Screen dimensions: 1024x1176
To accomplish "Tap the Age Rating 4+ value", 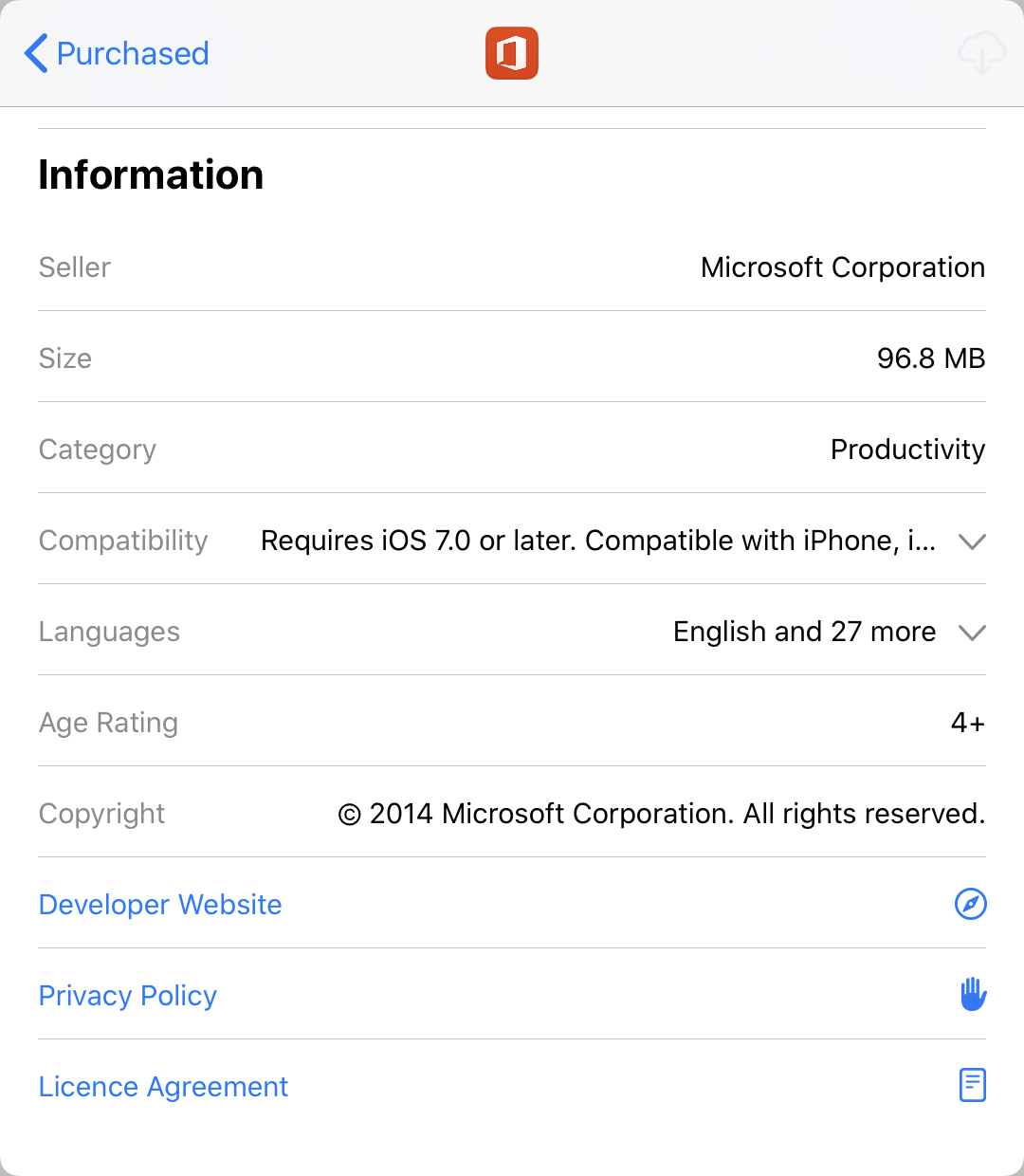I will [x=968, y=723].
